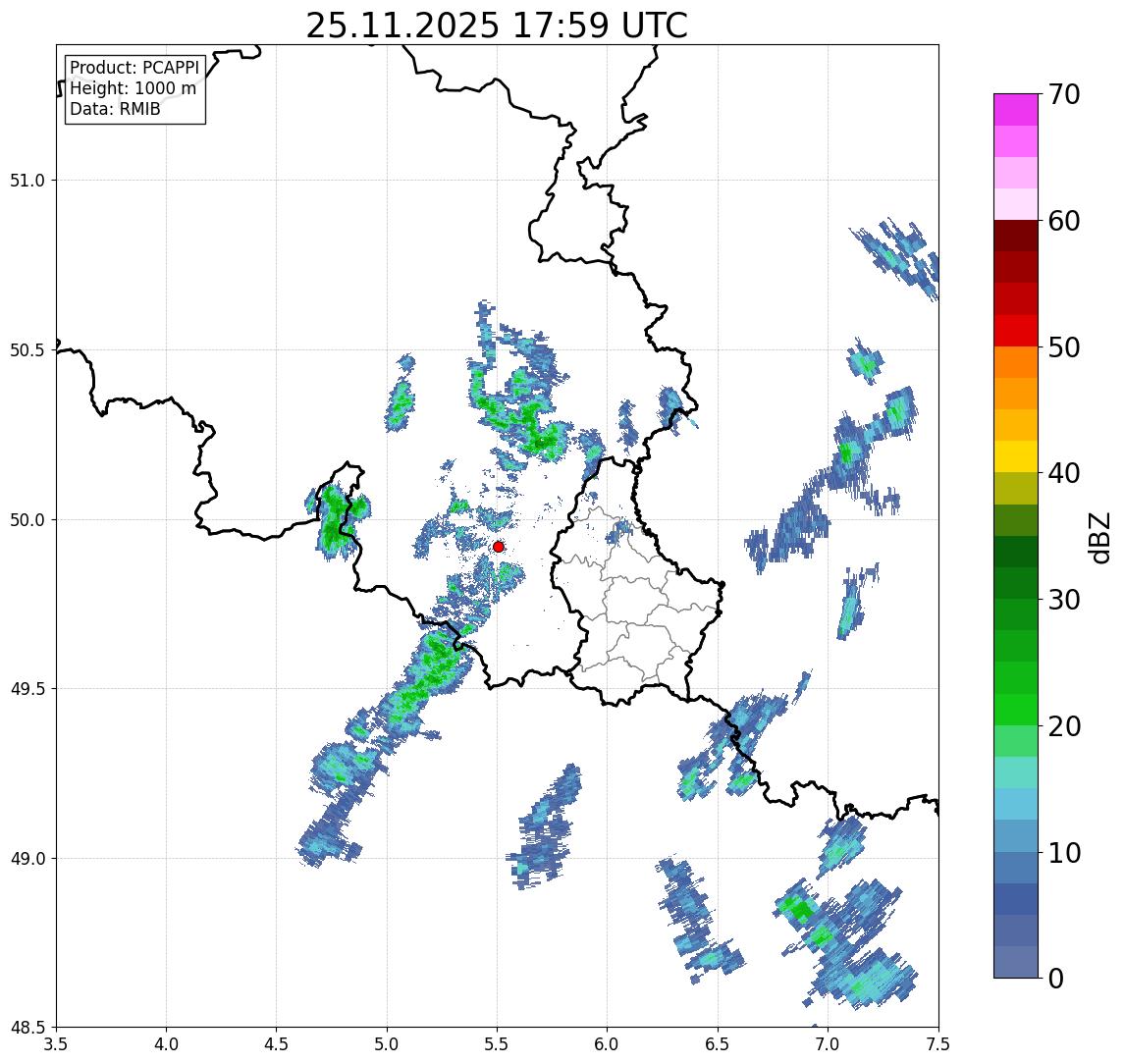
Task: Click the longitude axis label 3.5
Action: pyautogui.click(x=56, y=1044)
